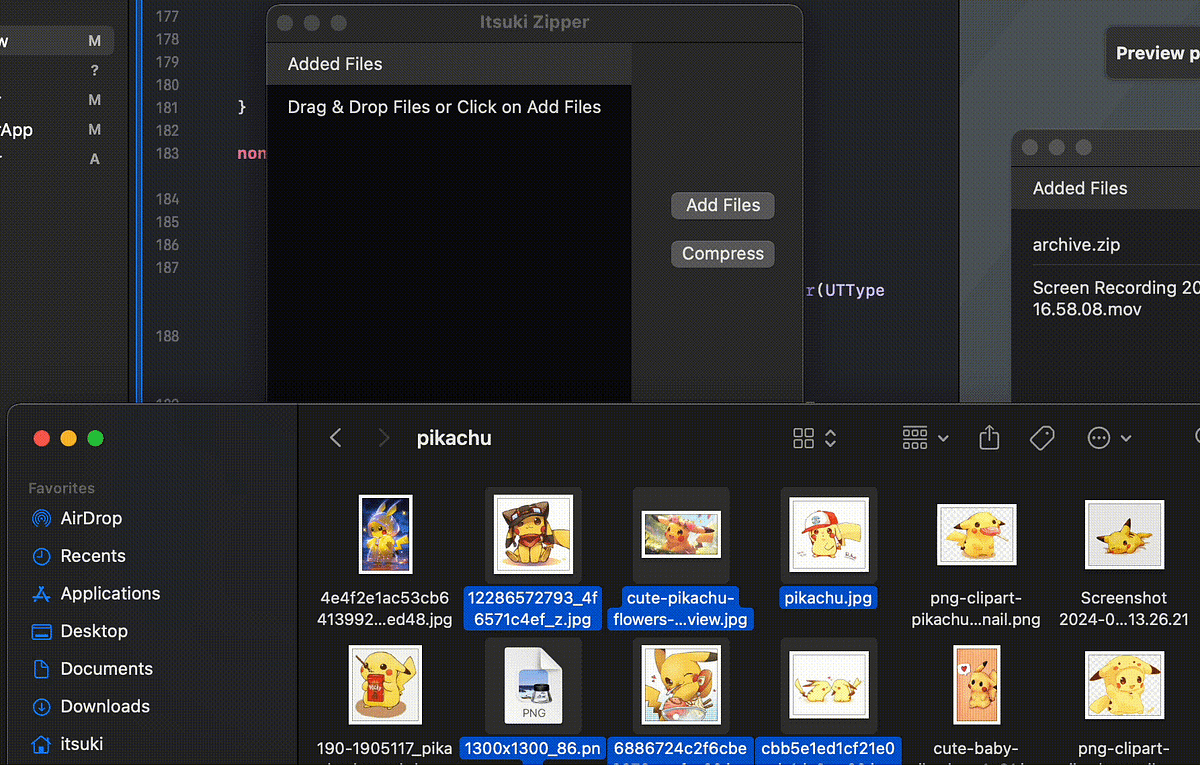Collapse the Favorites section header

[61, 488]
